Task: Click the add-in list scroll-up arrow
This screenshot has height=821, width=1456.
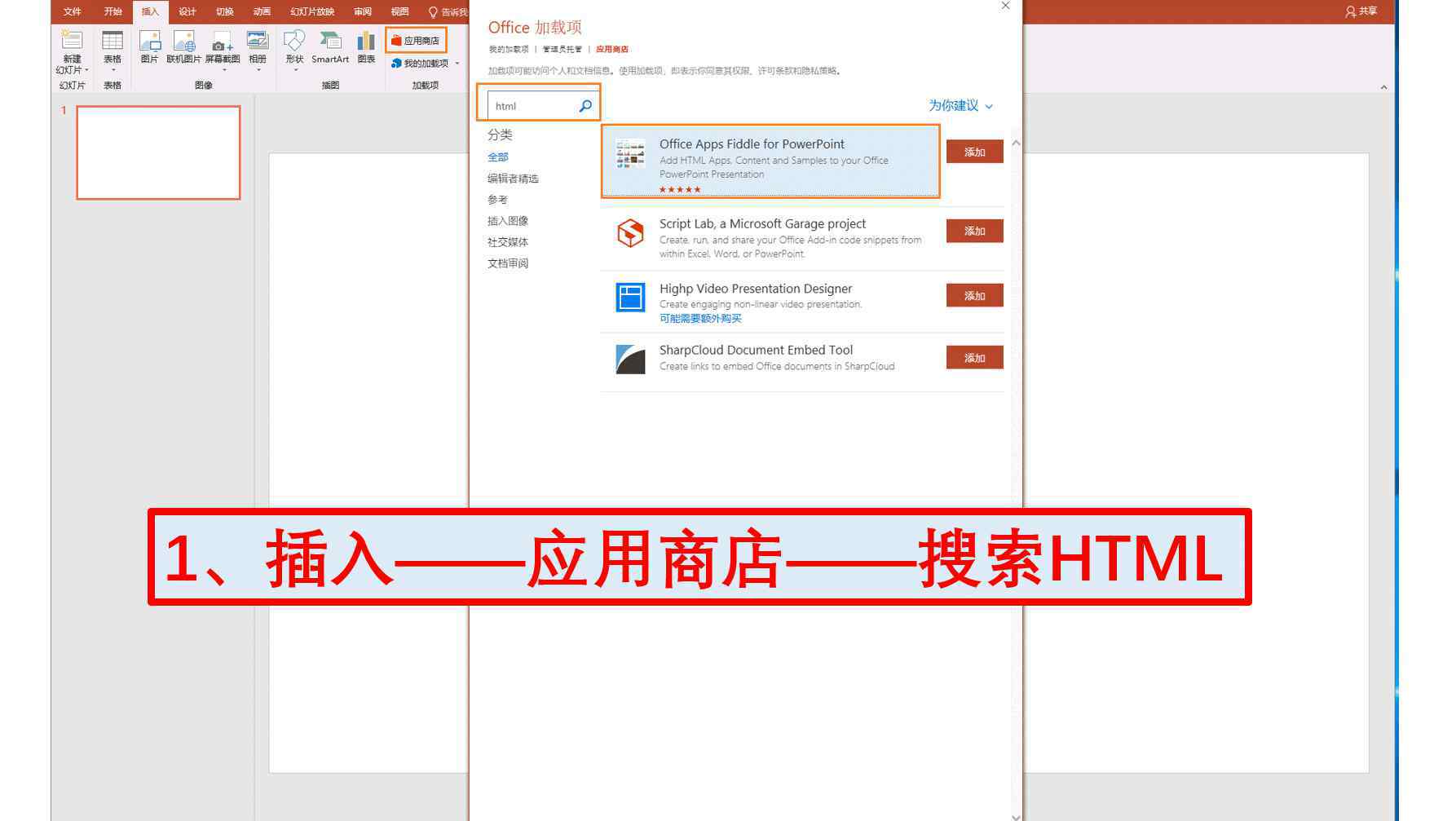Action: coord(1016,143)
